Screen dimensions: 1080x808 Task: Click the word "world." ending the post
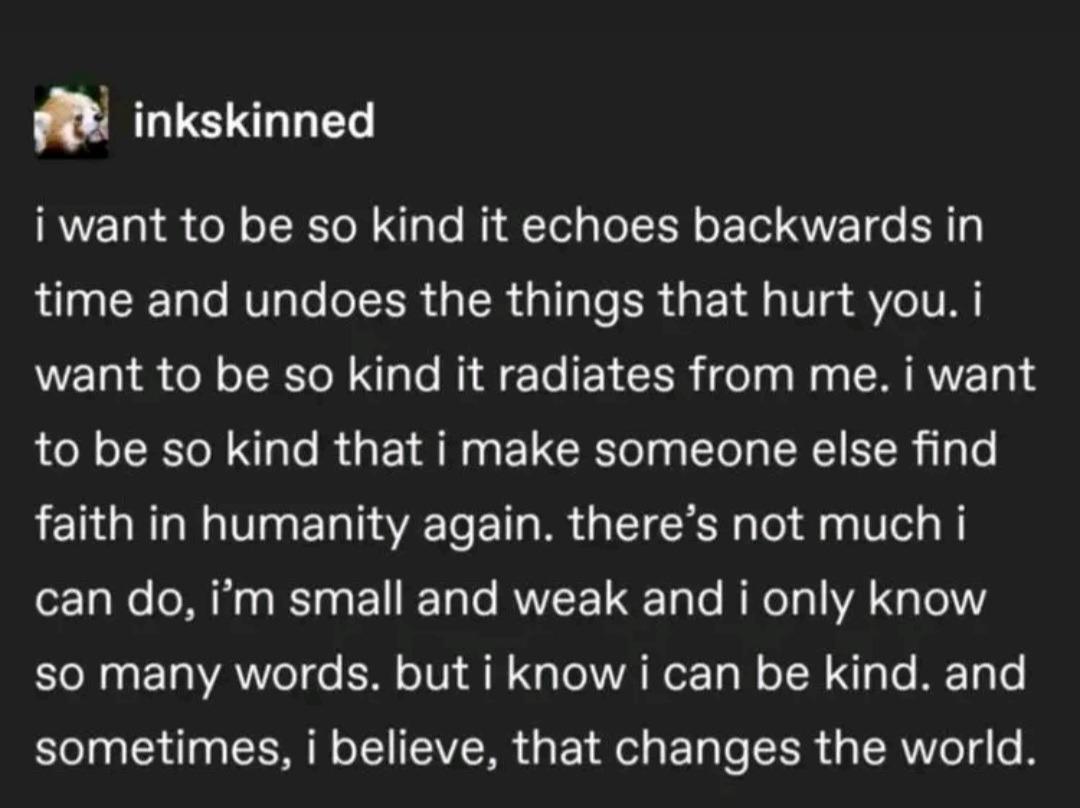(x=968, y=747)
